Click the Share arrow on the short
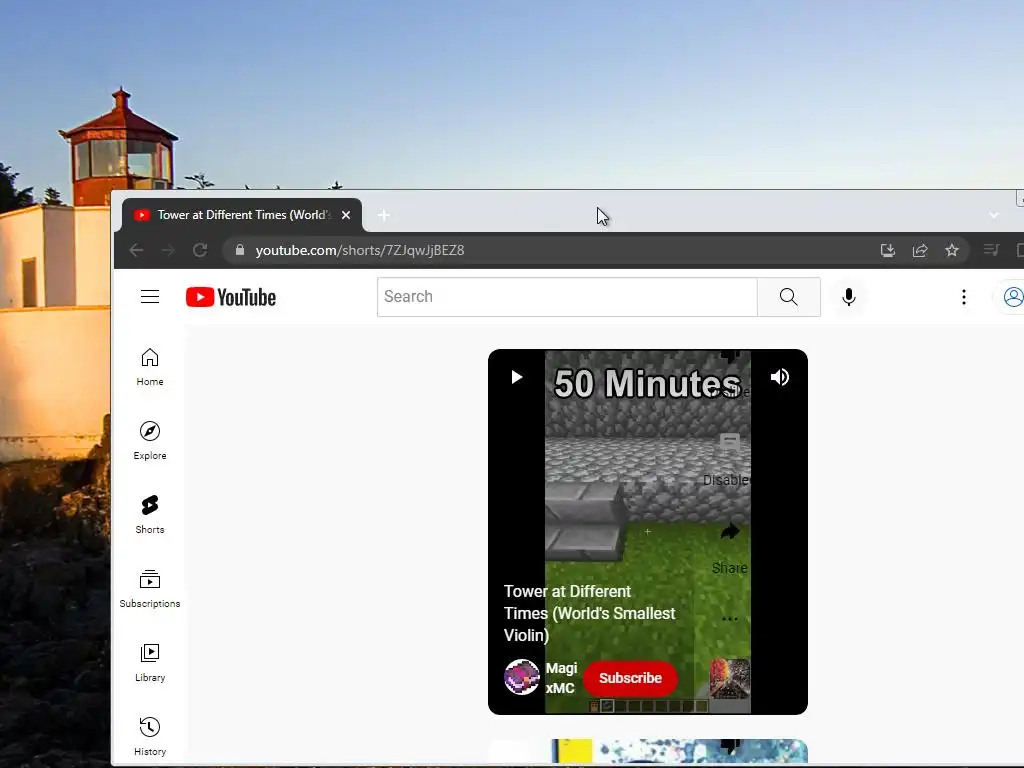The image size is (1024, 768). (729, 532)
